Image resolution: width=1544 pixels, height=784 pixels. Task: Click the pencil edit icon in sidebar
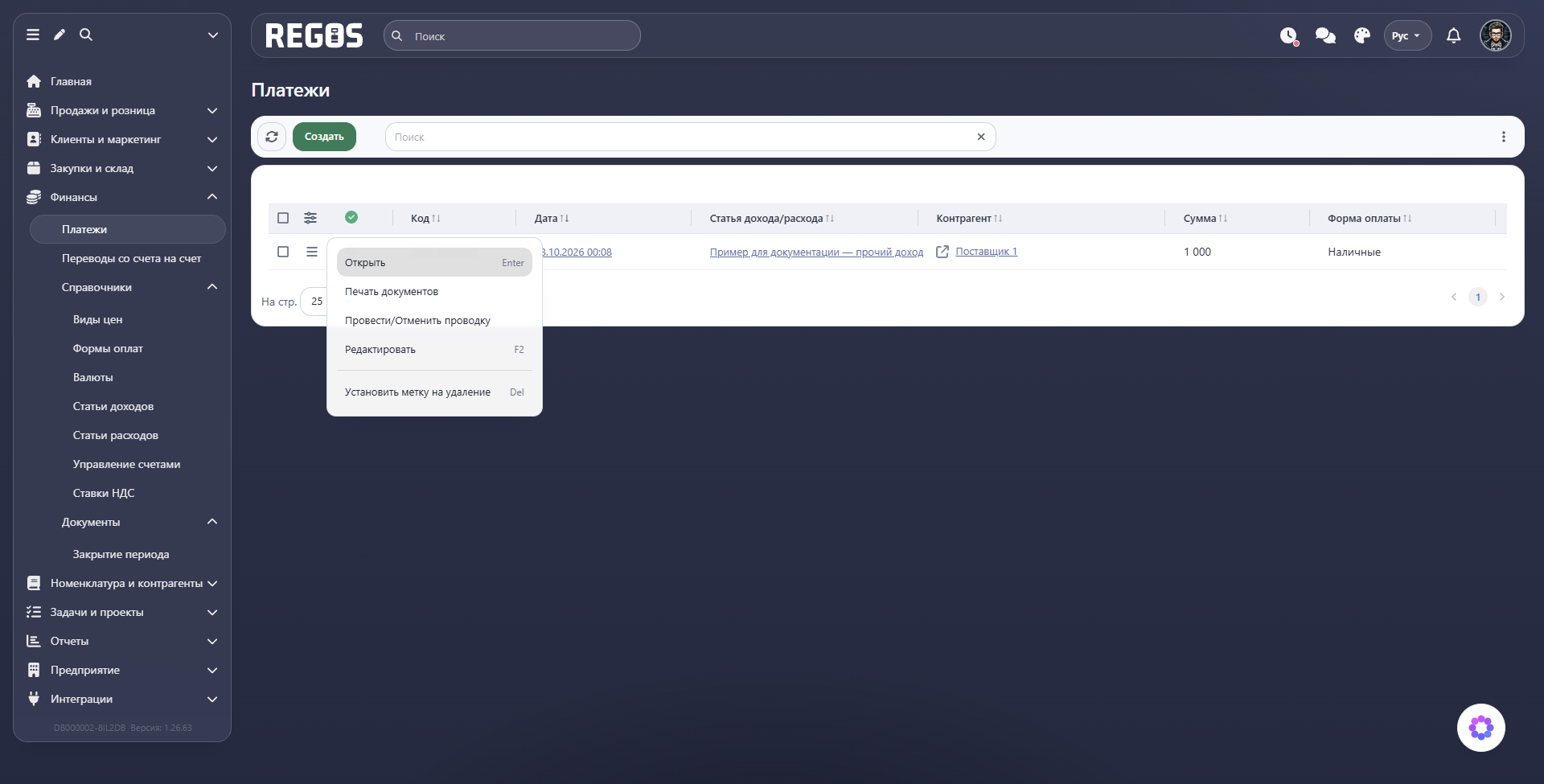(x=60, y=35)
